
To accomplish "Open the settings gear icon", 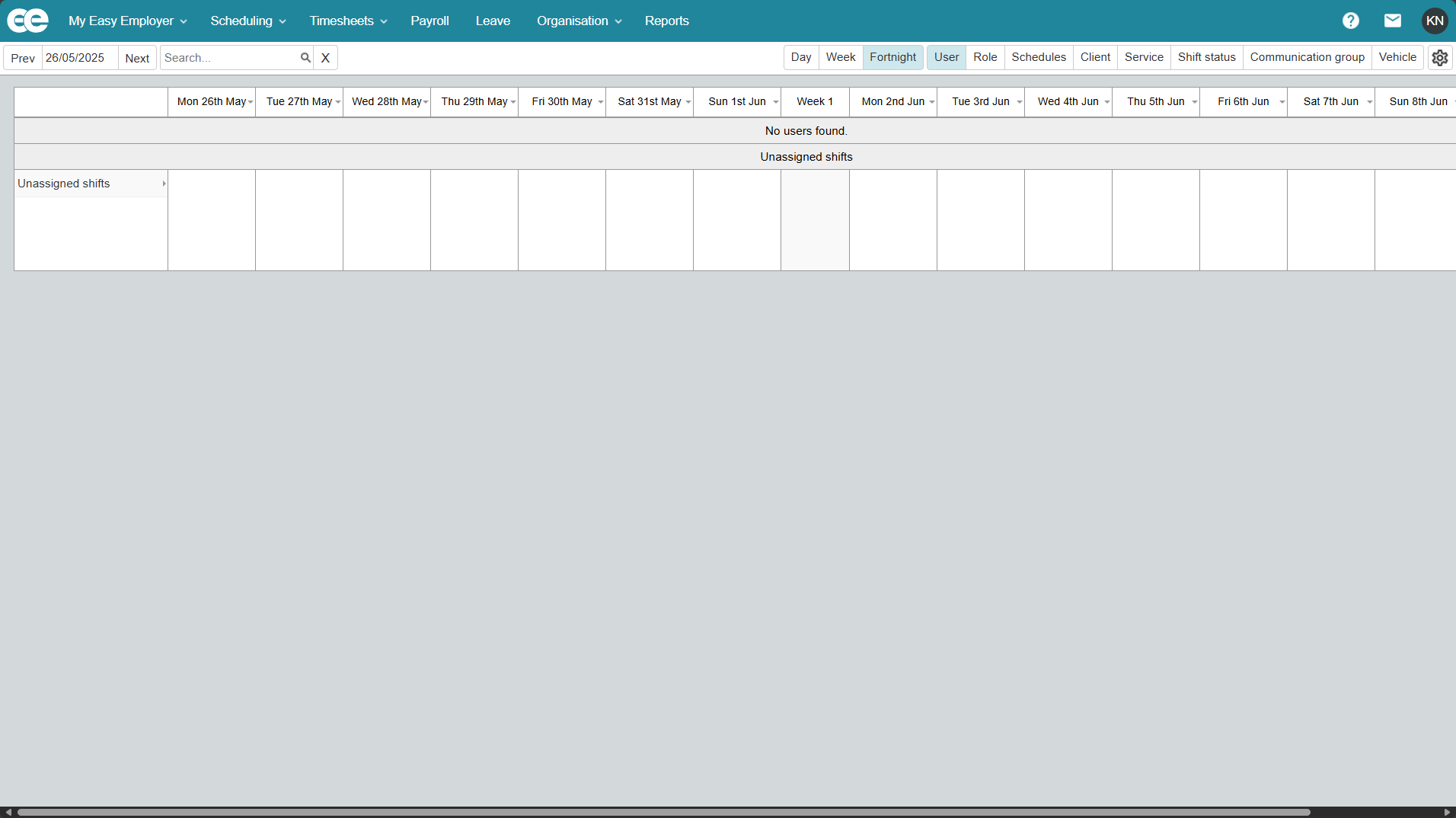I will [x=1440, y=57].
